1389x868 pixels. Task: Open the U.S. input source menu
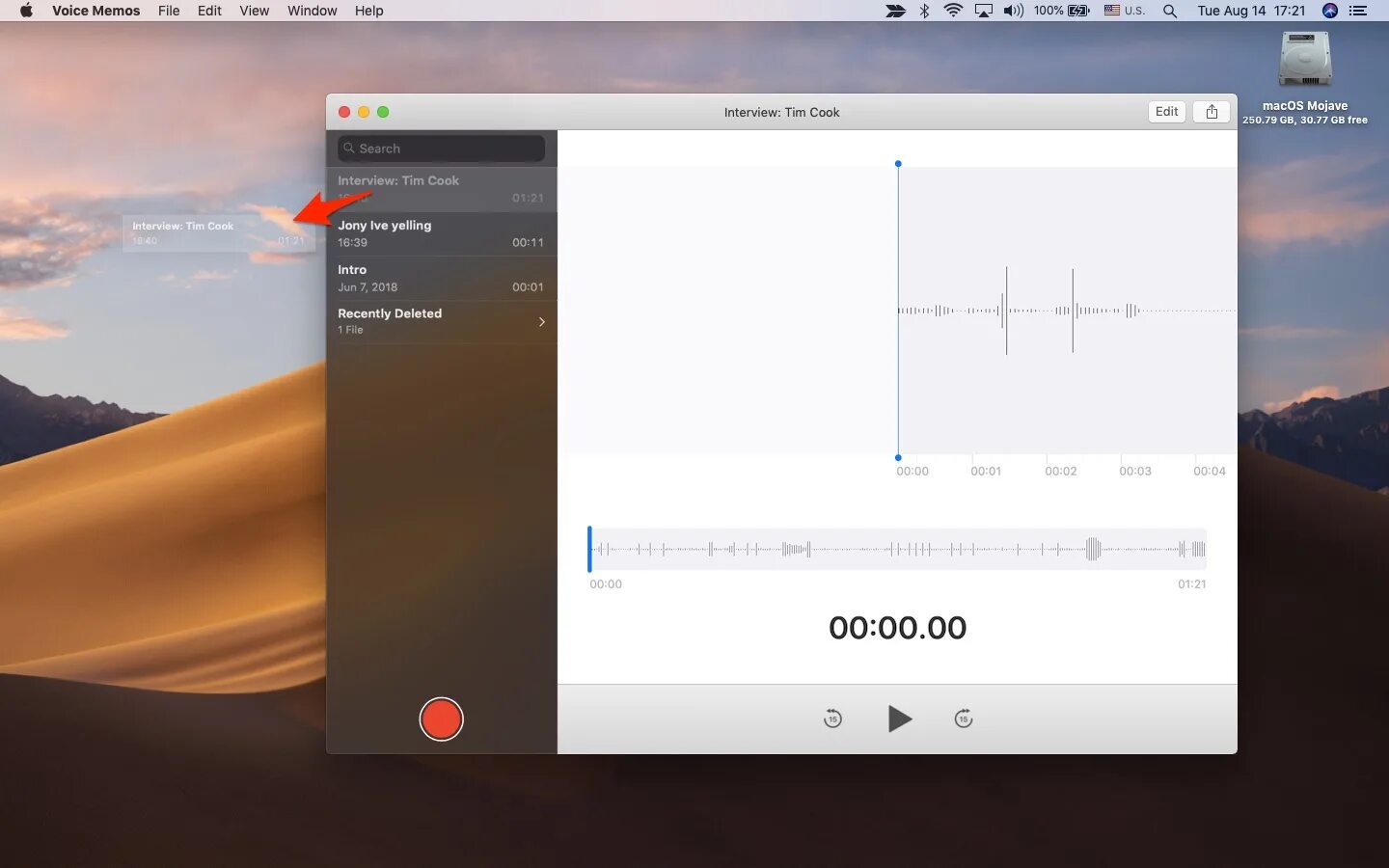coord(1125,11)
